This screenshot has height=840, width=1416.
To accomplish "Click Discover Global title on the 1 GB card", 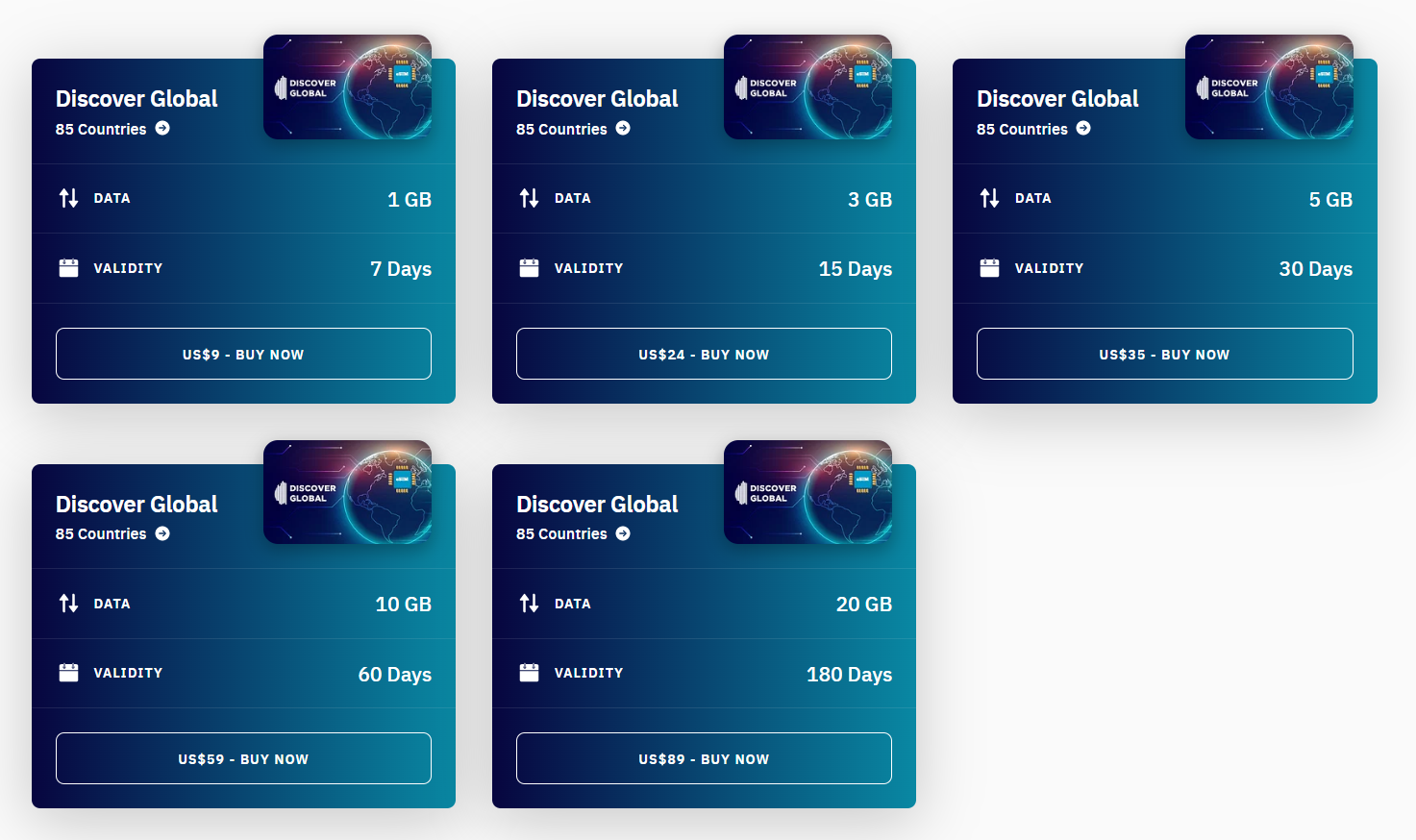I will [x=137, y=99].
